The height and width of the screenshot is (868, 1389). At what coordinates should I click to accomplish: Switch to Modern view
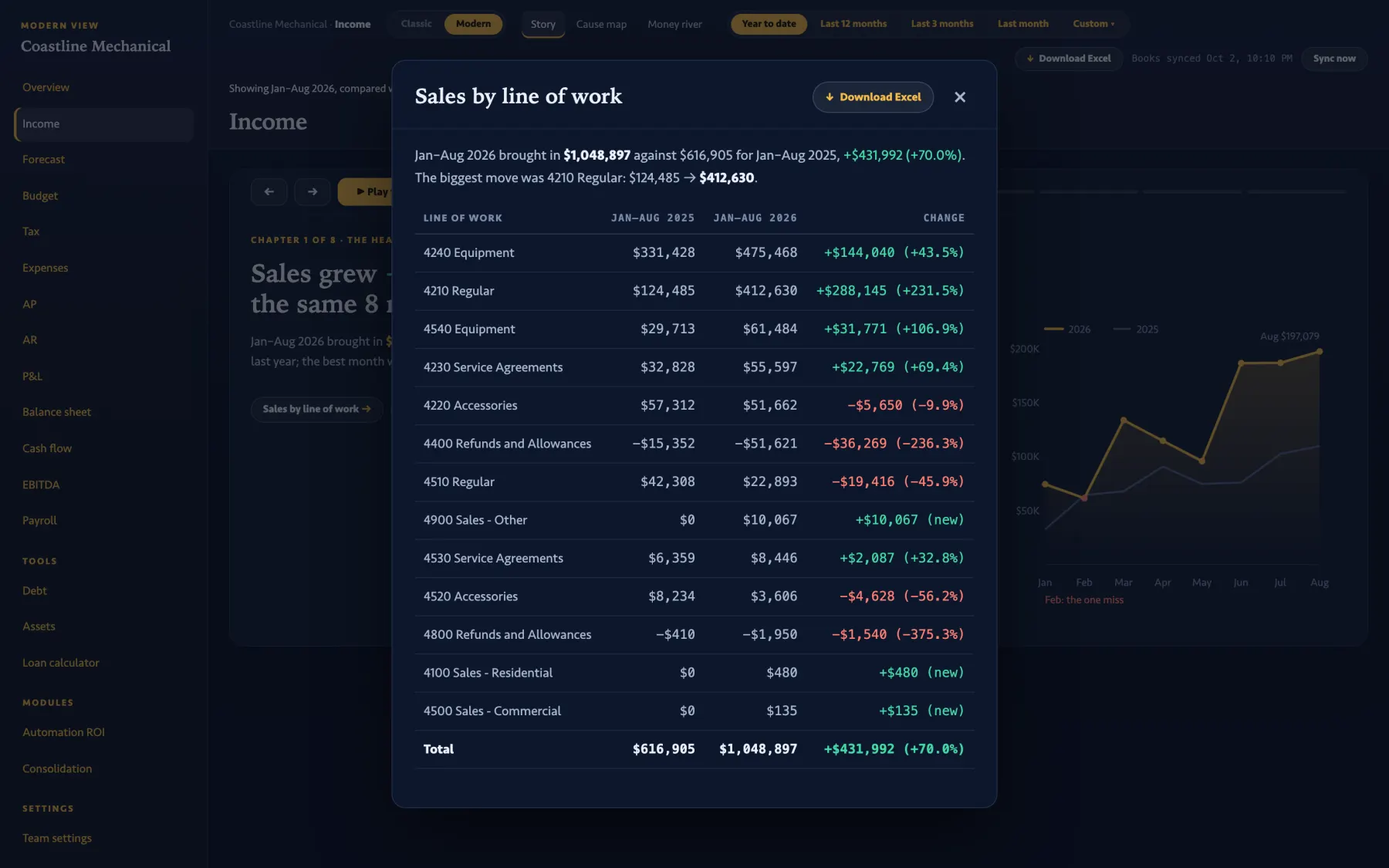473,24
